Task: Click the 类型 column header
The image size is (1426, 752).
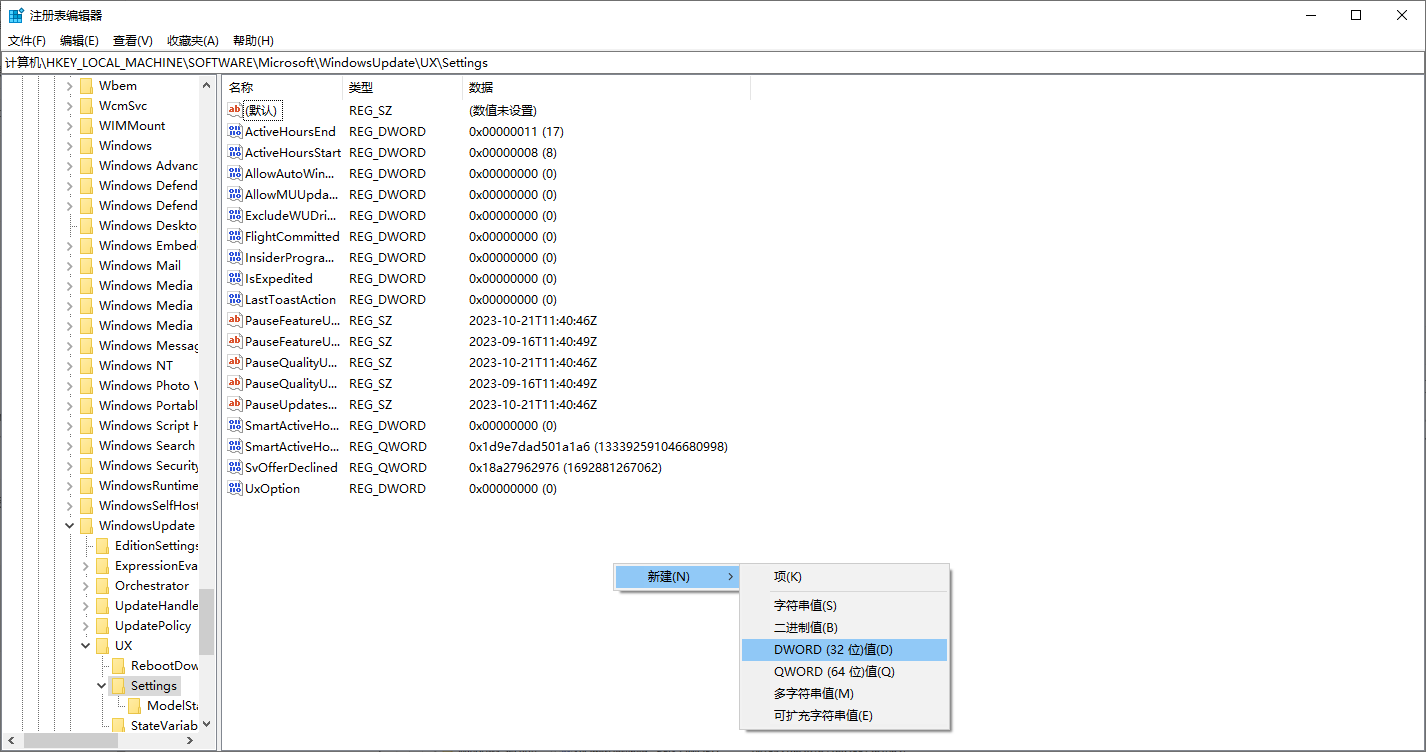Action: pyautogui.click(x=402, y=88)
